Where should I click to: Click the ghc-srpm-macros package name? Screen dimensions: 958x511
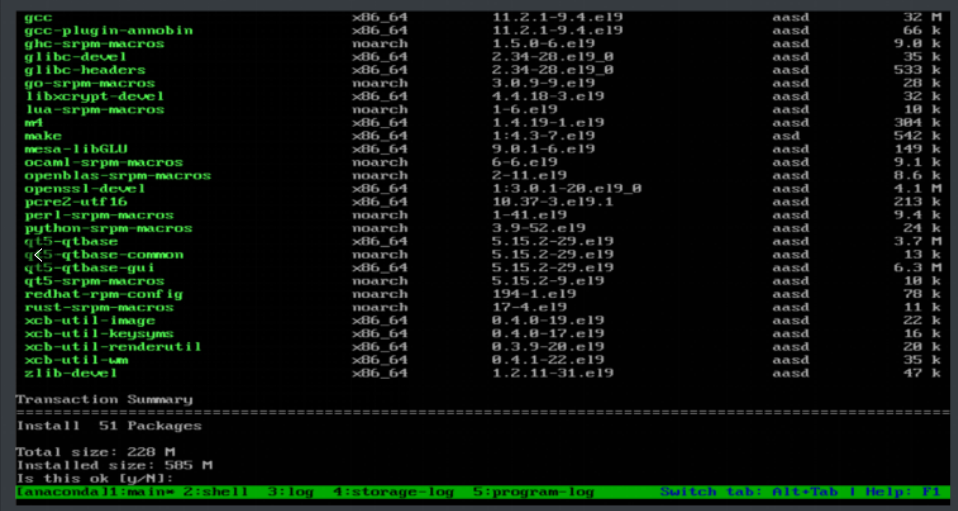tap(94, 44)
